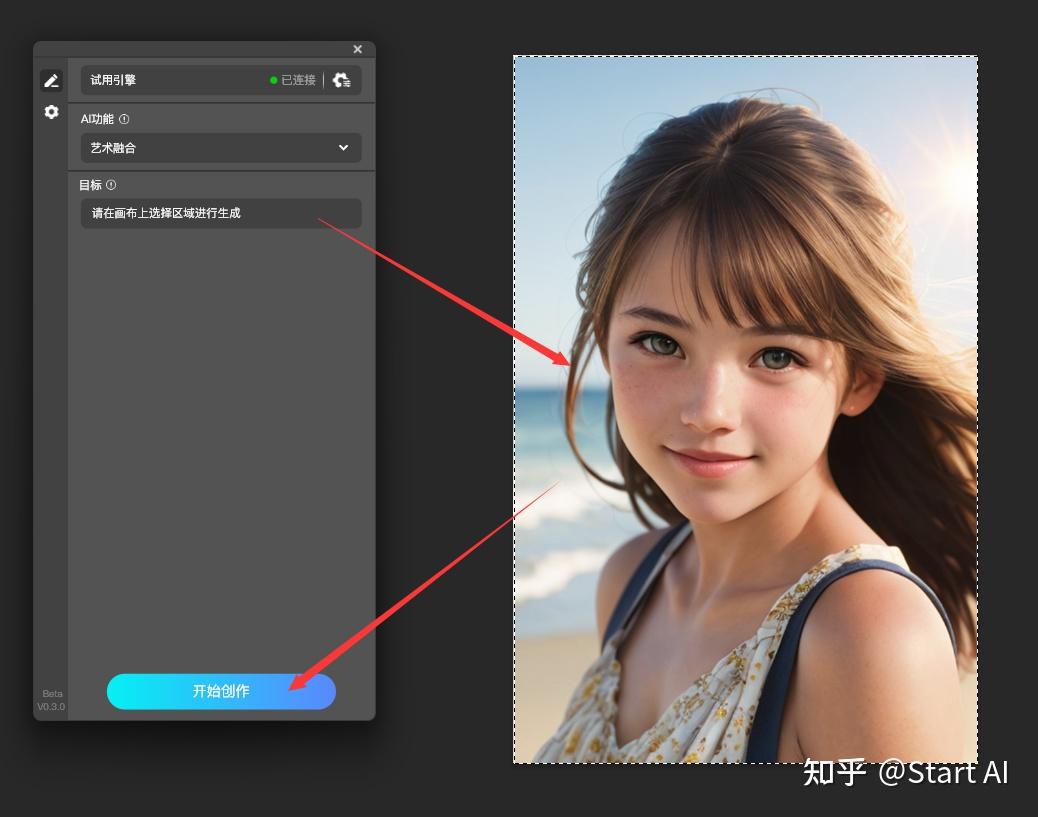Screen dimensions: 1038x817
Task: Click the 试用引擎 engine selector field
Action: pos(221,80)
